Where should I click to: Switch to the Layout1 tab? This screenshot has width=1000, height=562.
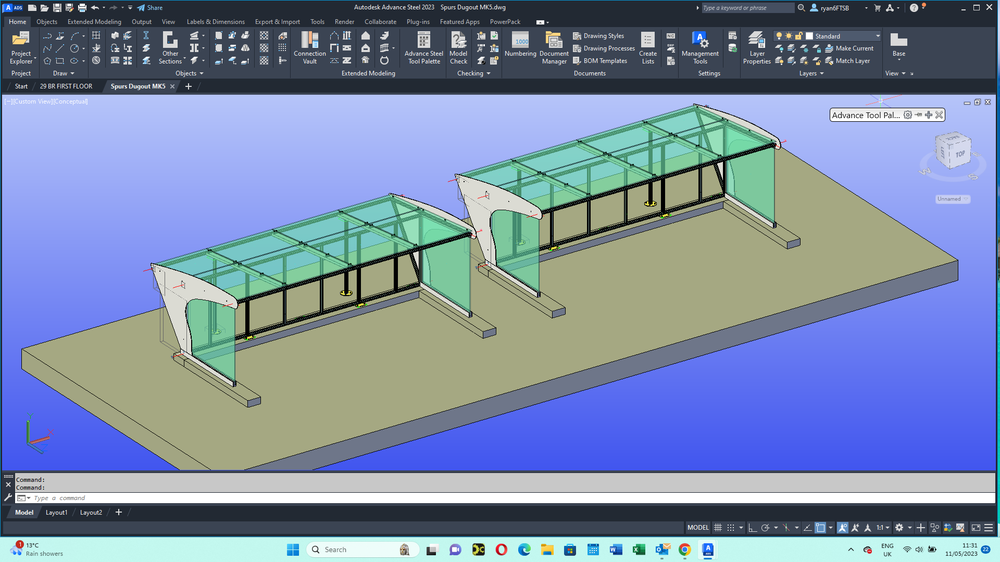tap(56, 512)
